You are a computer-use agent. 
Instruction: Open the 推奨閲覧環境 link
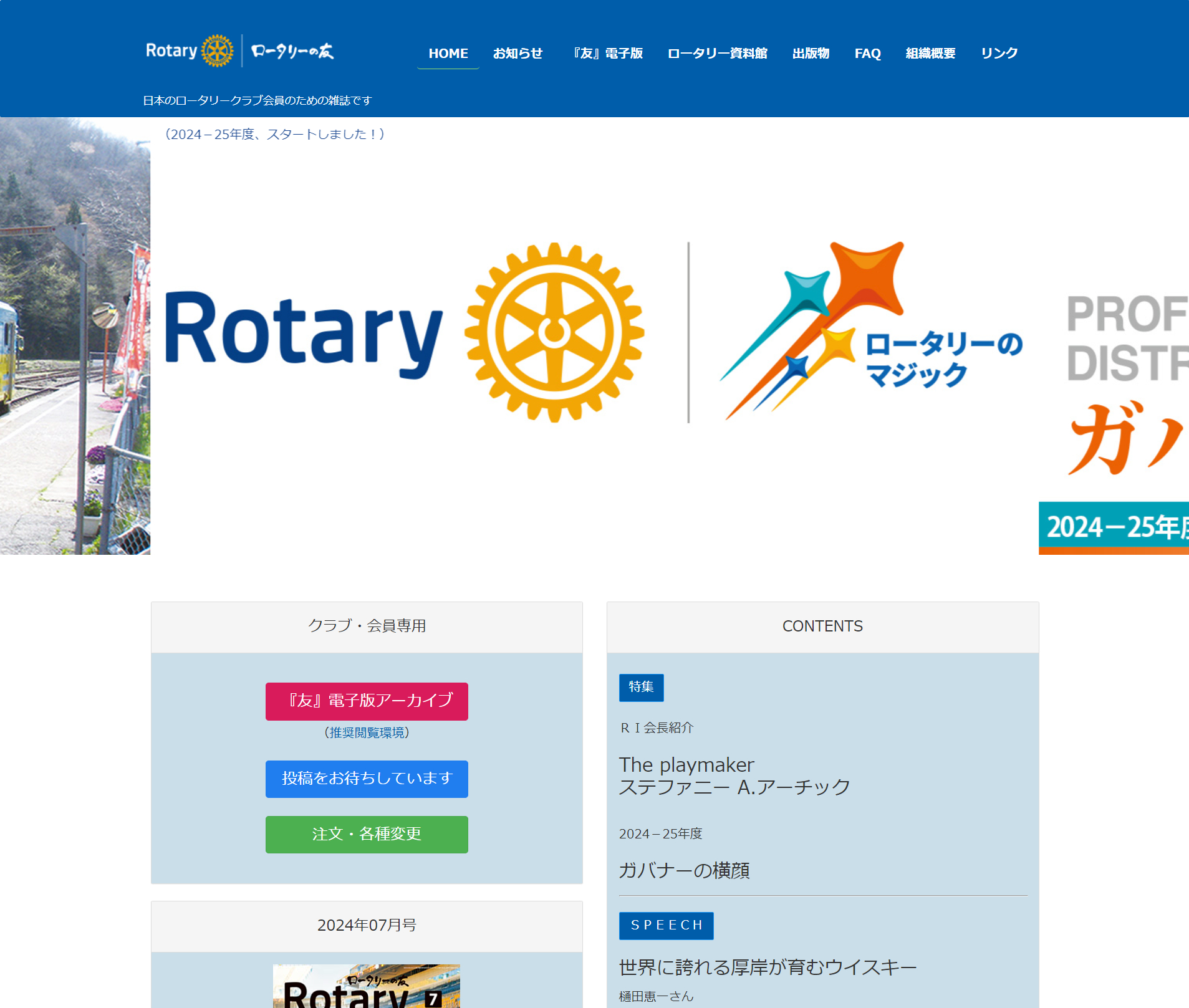point(367,732)
